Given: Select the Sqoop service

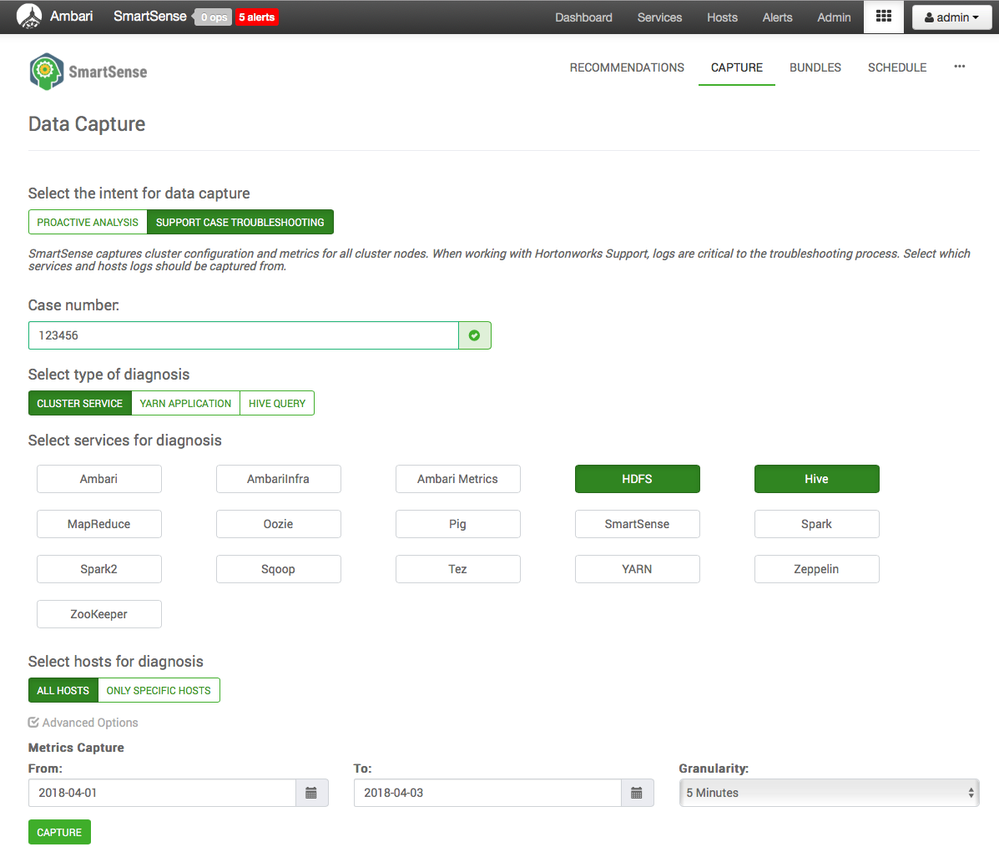Looking at the screenshot, I should [x=278, y=569].
